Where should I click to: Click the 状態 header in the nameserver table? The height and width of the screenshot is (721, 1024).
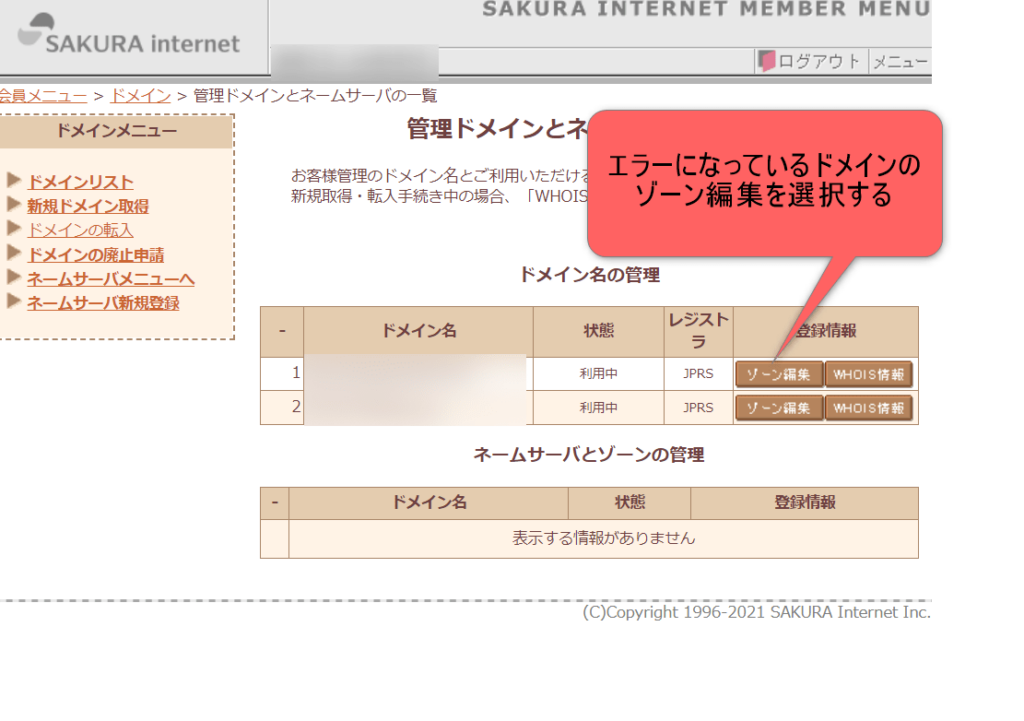(630, 502)
